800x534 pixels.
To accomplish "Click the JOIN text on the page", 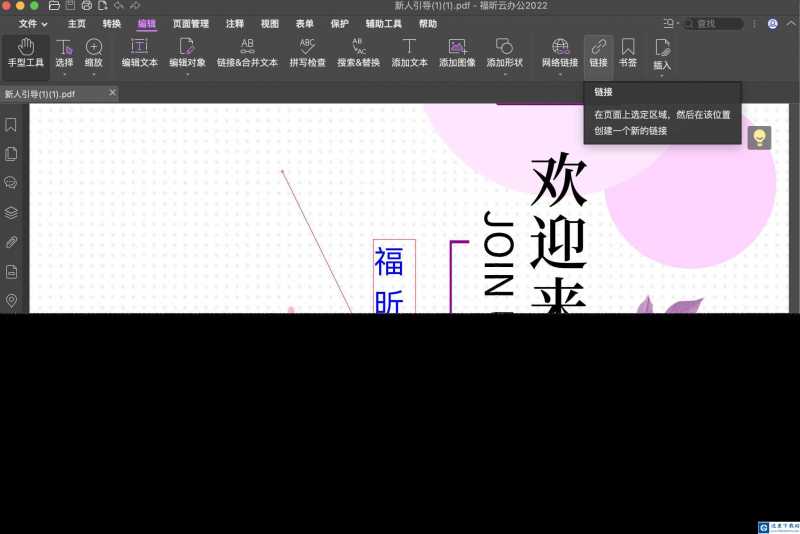I will point(498,253).
